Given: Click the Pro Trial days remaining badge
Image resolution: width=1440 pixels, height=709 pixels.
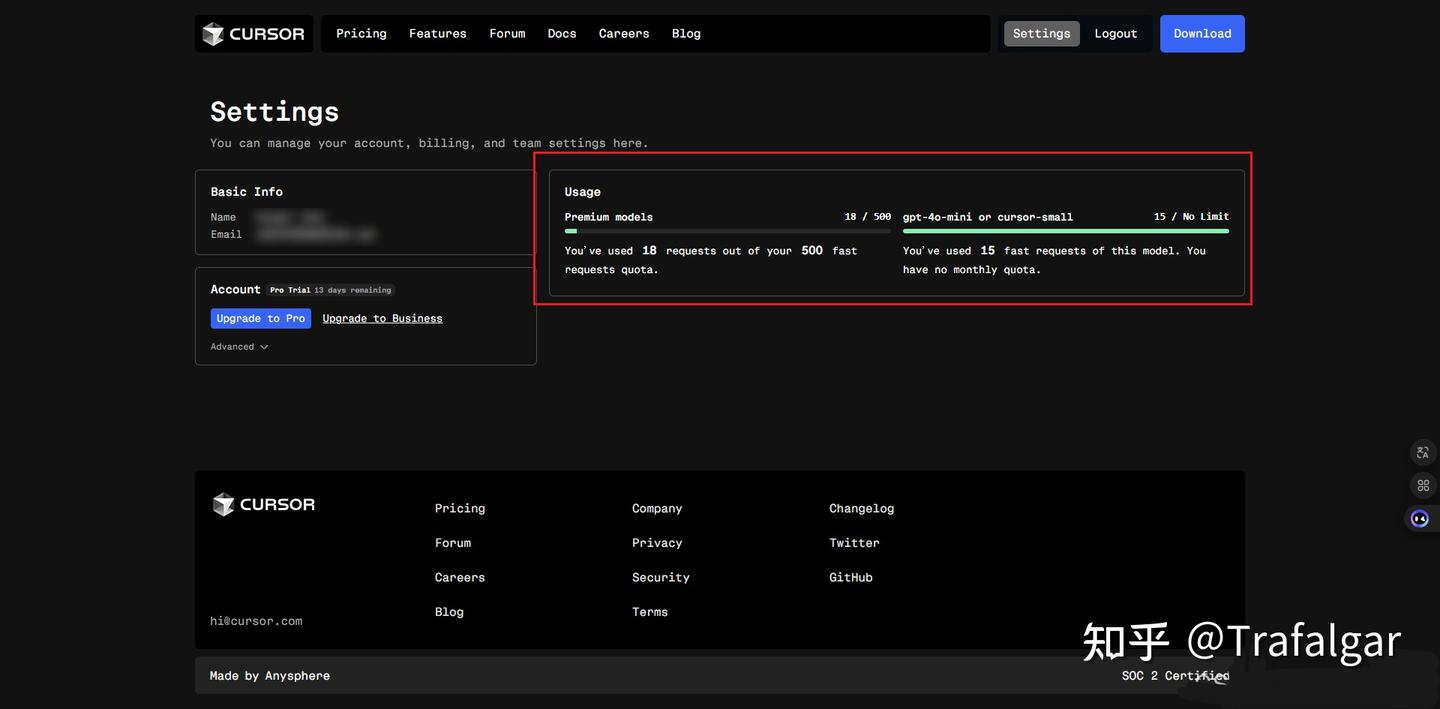Looking at the screenshot, I should pos(330,290).
